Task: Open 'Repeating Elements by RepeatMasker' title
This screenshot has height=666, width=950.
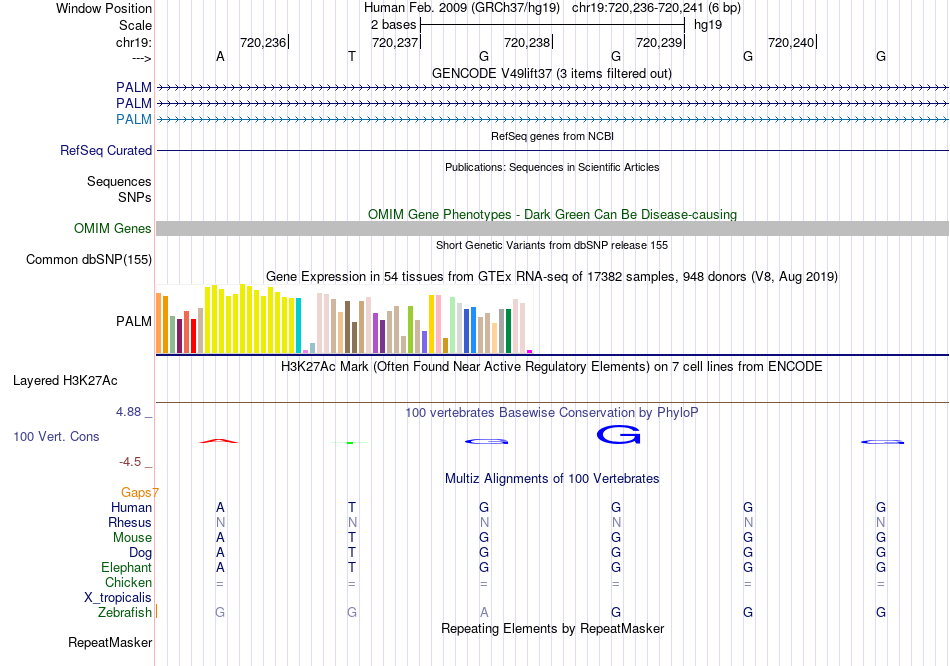Action: (x=553, y=628)
